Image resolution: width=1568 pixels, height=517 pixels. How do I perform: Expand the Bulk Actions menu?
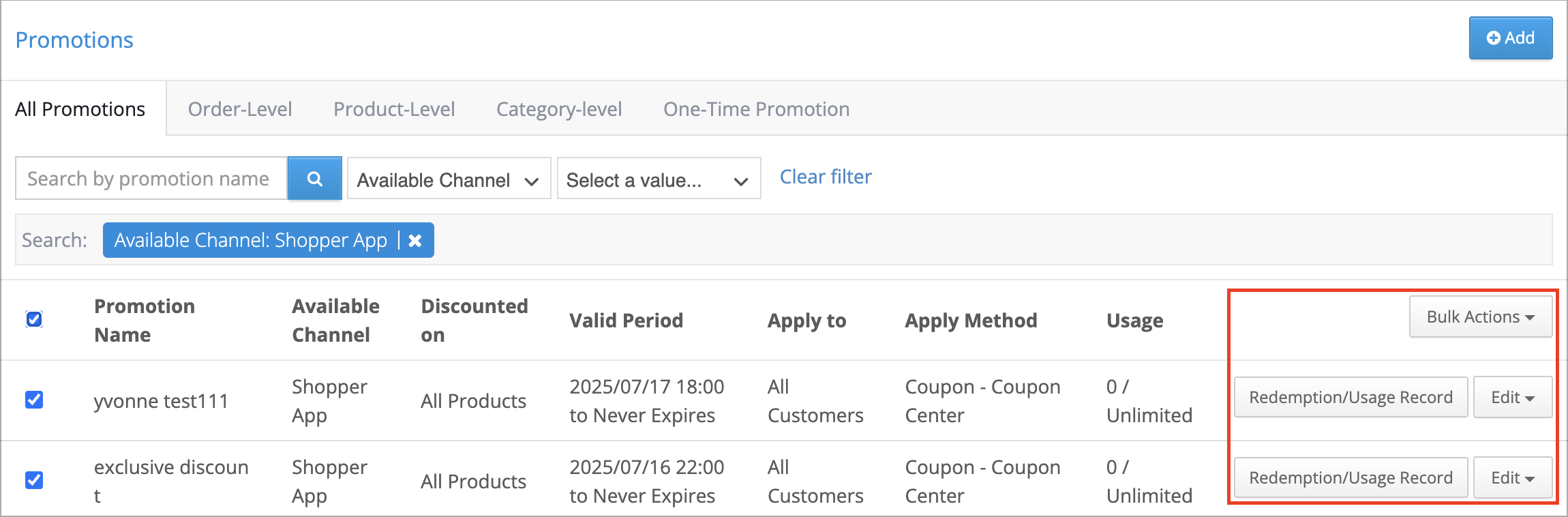pos(1480,316)
